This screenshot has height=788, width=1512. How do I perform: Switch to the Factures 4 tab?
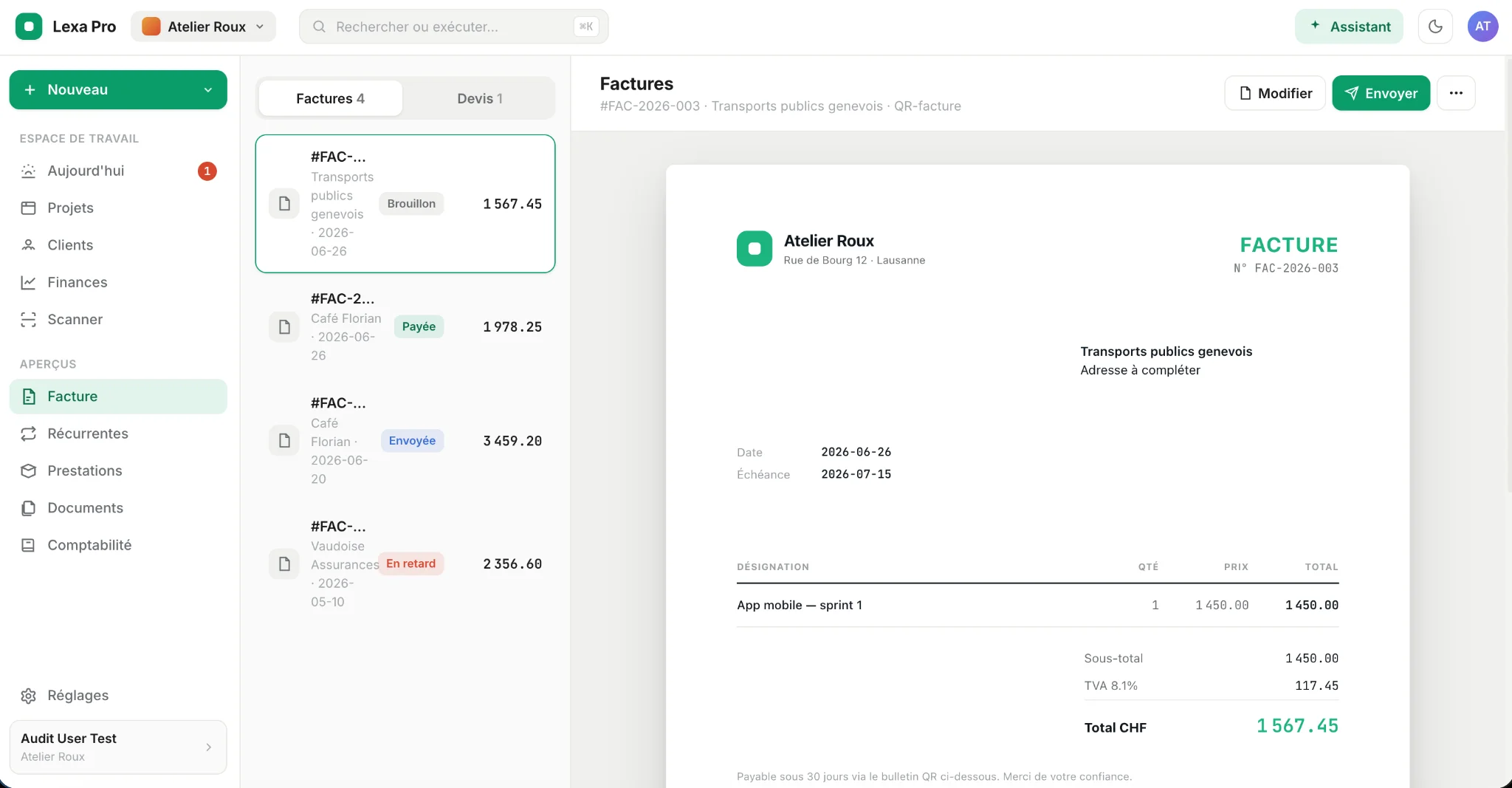(x=330, y=98)
